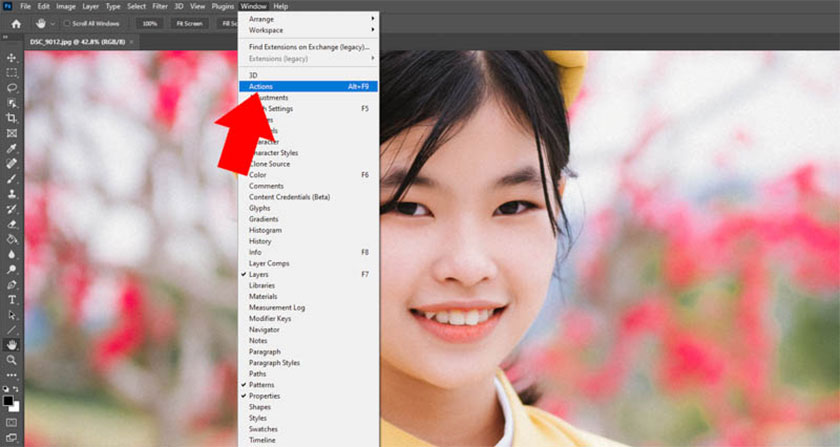Choose the Zoom tool in toolbar

12,359
